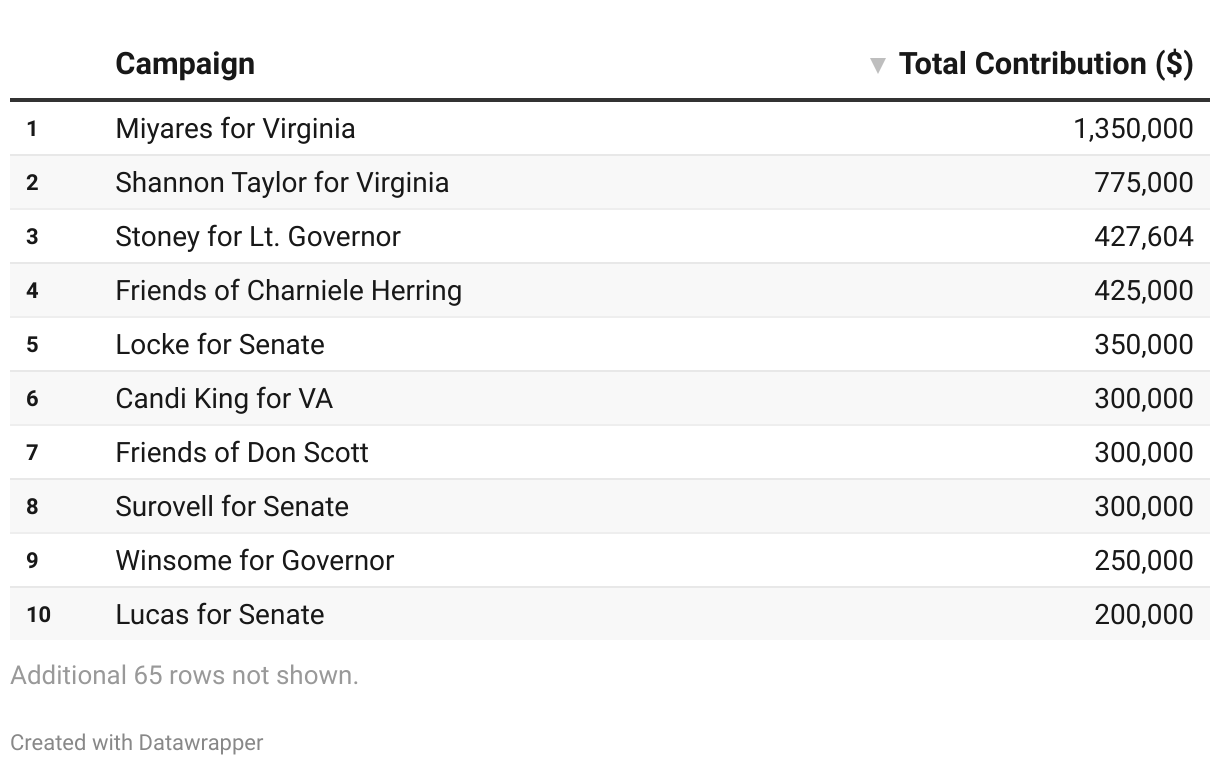Click the Campaign column header

point(185,64)
